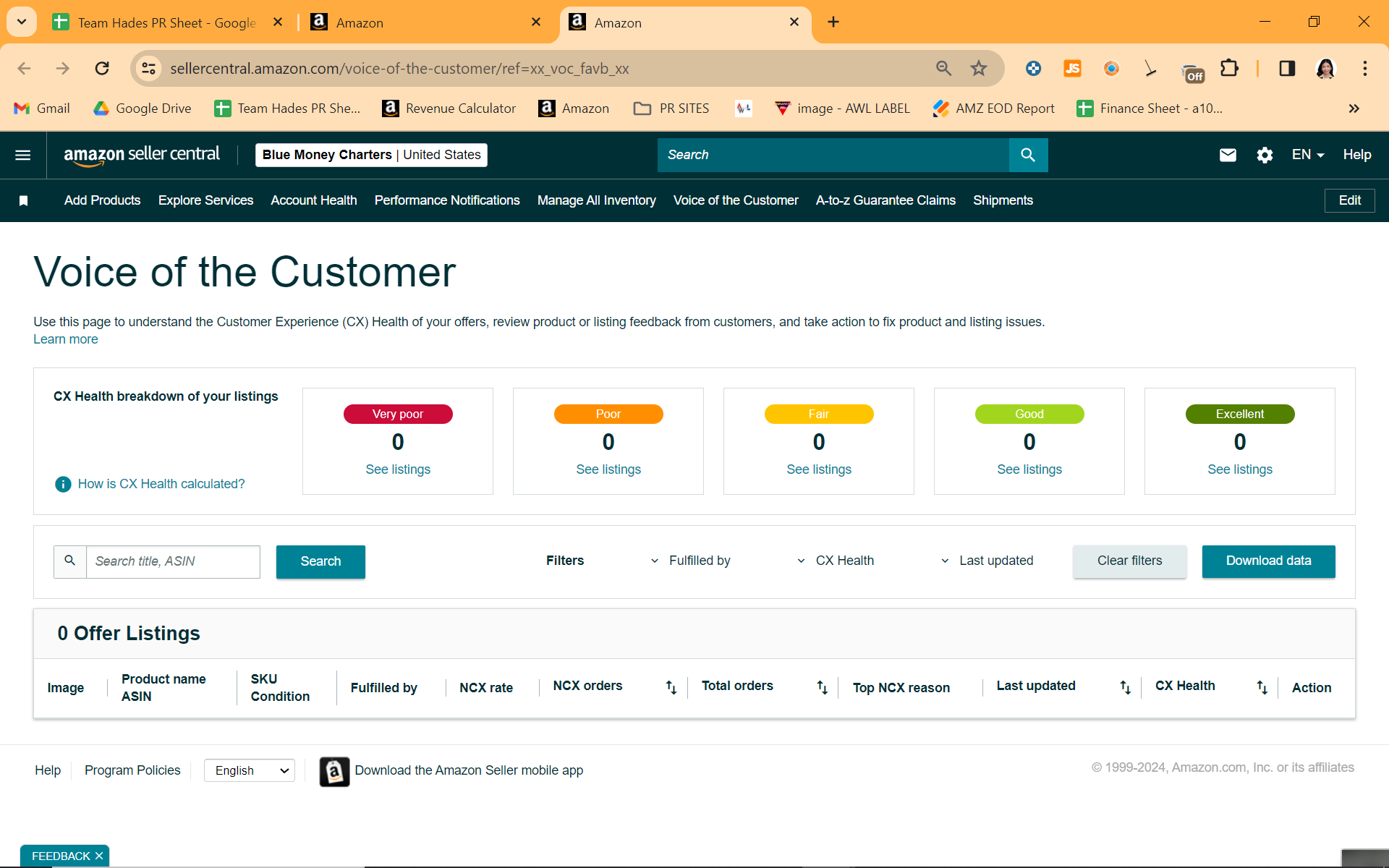This screenshot has height=868, width=1389.
Task: Click the Search button beside title search
Action: coord(320,562)
